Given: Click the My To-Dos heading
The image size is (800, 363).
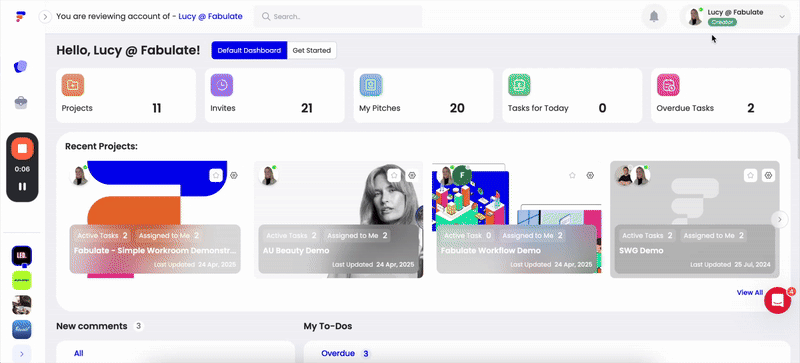Looking at the screenshot, I should coord(328,326).
